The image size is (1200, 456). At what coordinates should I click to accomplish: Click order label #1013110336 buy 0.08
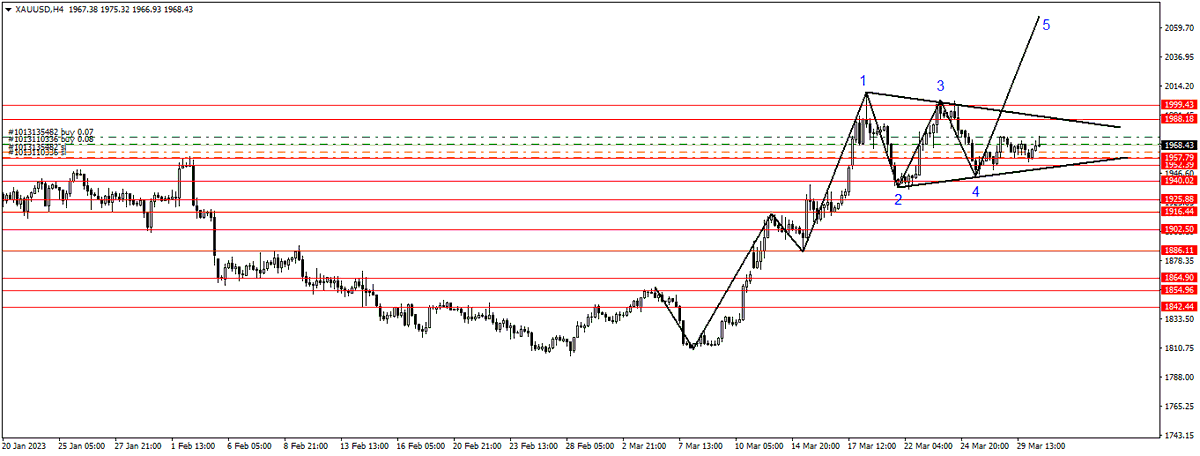coord(50,139)
